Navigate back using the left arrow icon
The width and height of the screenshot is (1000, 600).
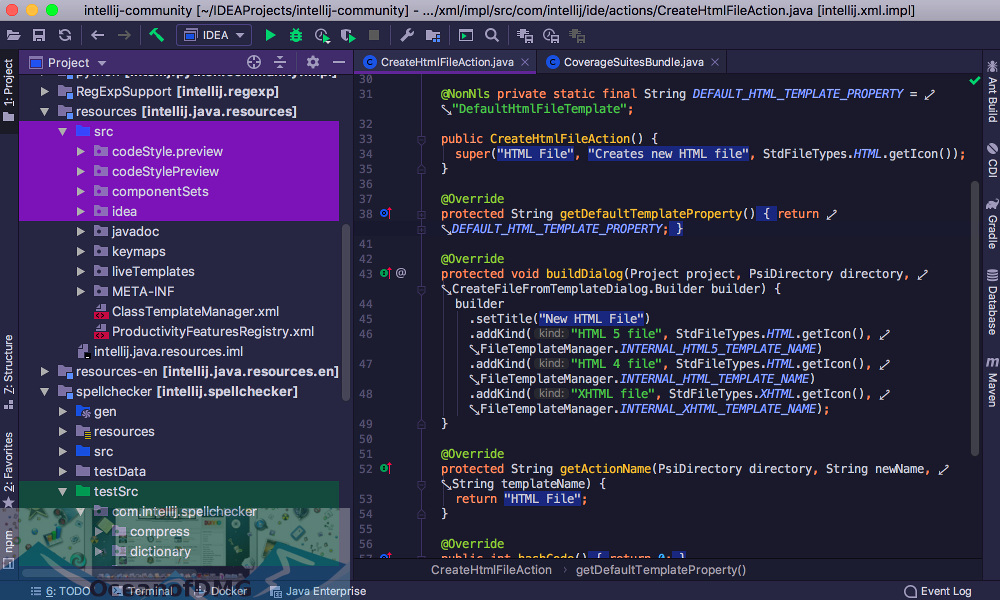point(97,35)
